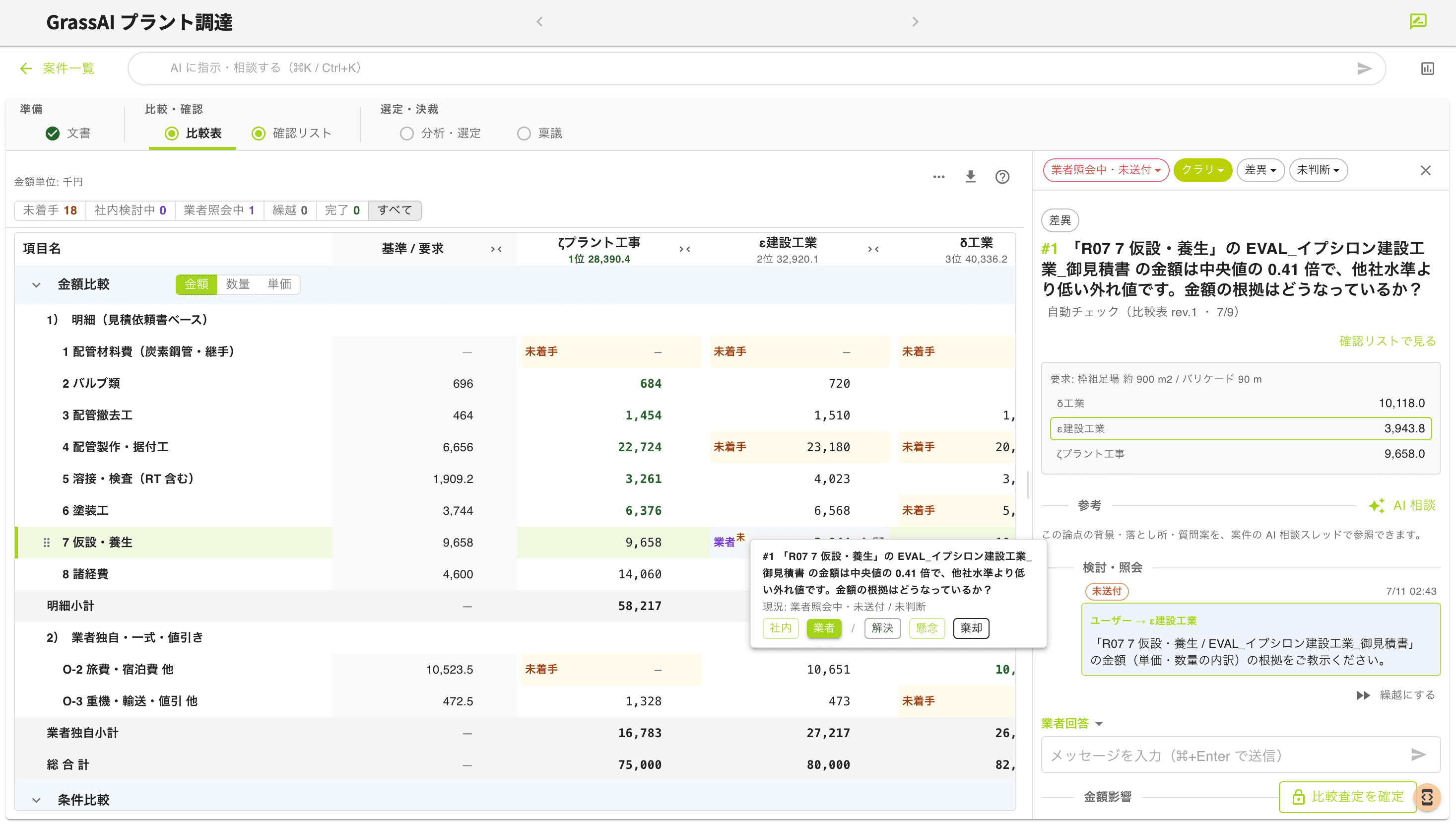Filter by 業者照会中 1
1456x825 pixels.
219,210
